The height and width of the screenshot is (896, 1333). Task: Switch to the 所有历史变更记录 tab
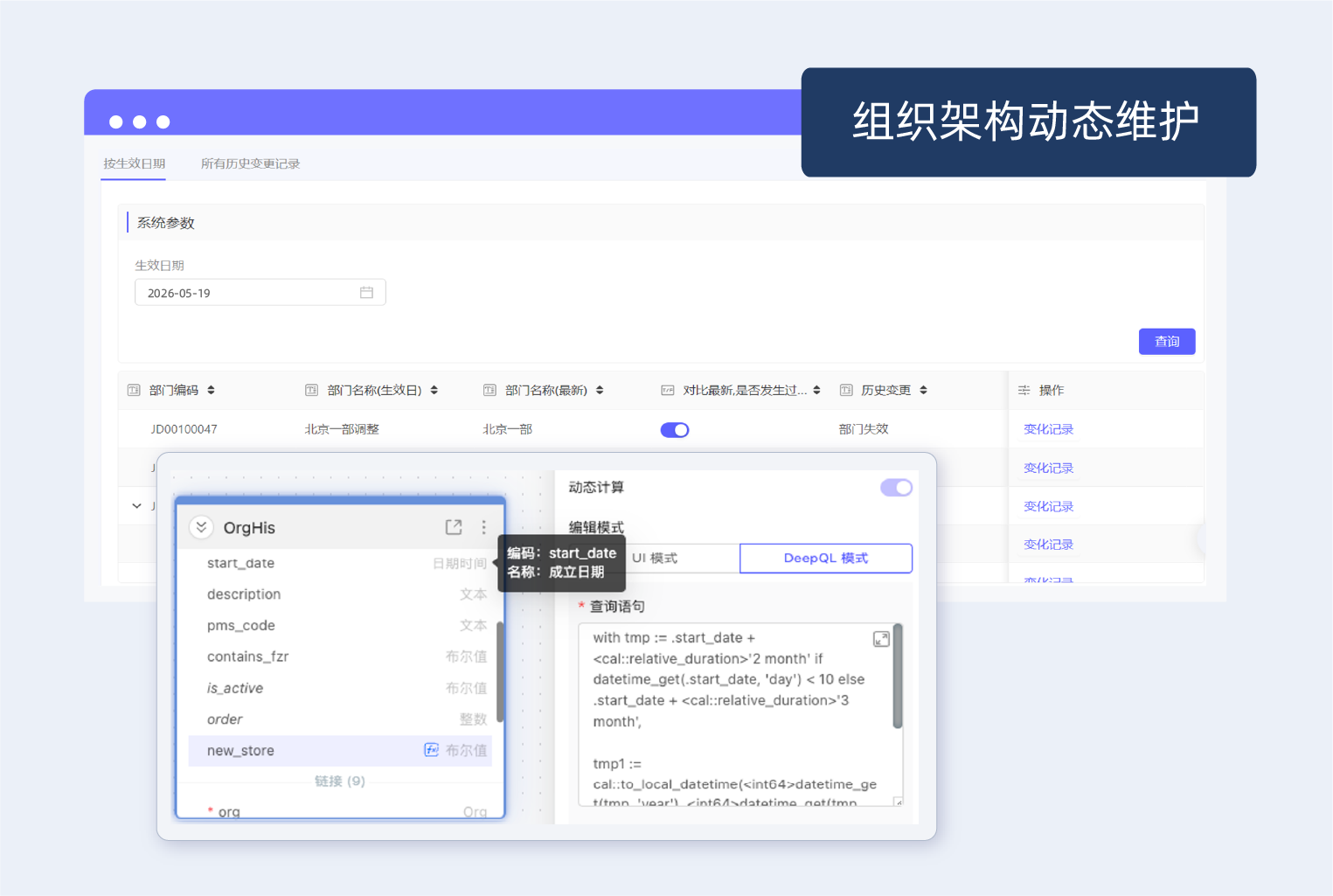(250, 163)
